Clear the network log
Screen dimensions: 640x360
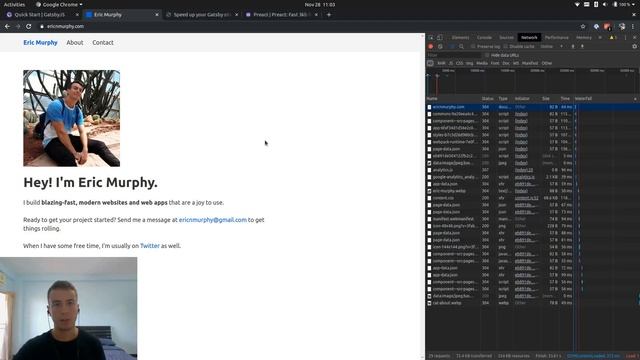pos(440,47)
